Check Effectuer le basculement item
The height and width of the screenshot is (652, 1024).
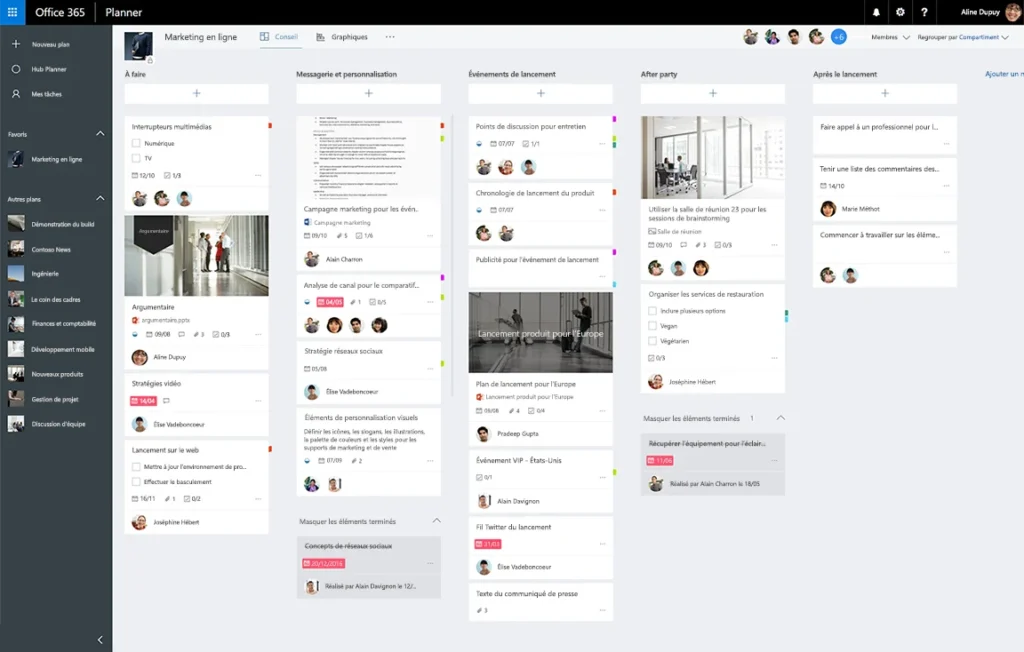[136, 481]
